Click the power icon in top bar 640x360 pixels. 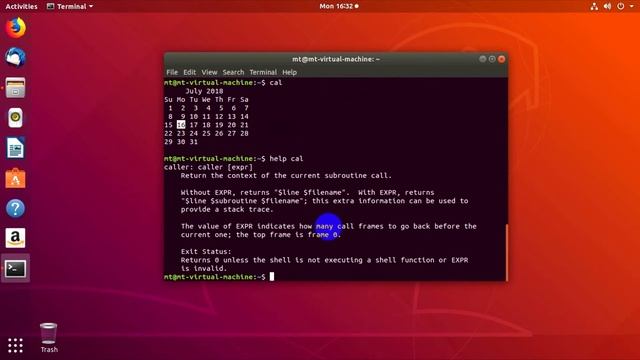point(620,6)
